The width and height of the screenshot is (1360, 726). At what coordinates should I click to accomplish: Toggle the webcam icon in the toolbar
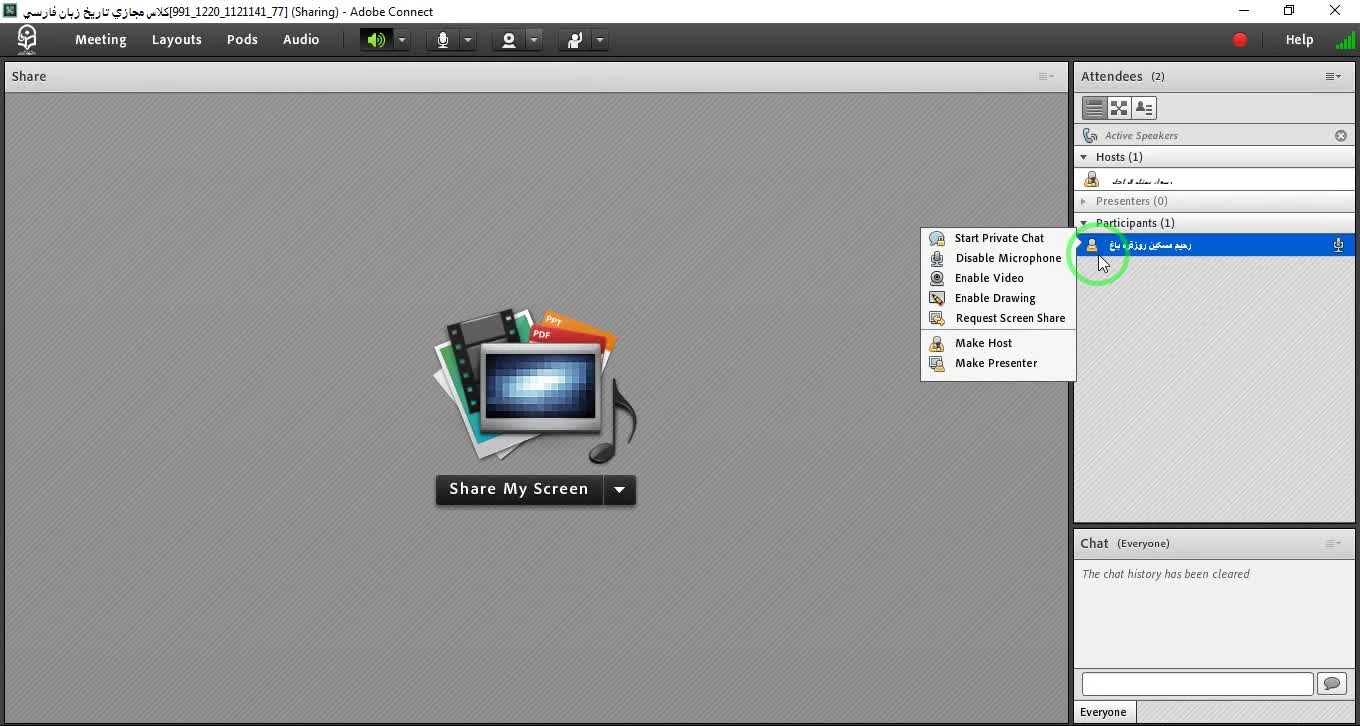click(x=509, y=40)
